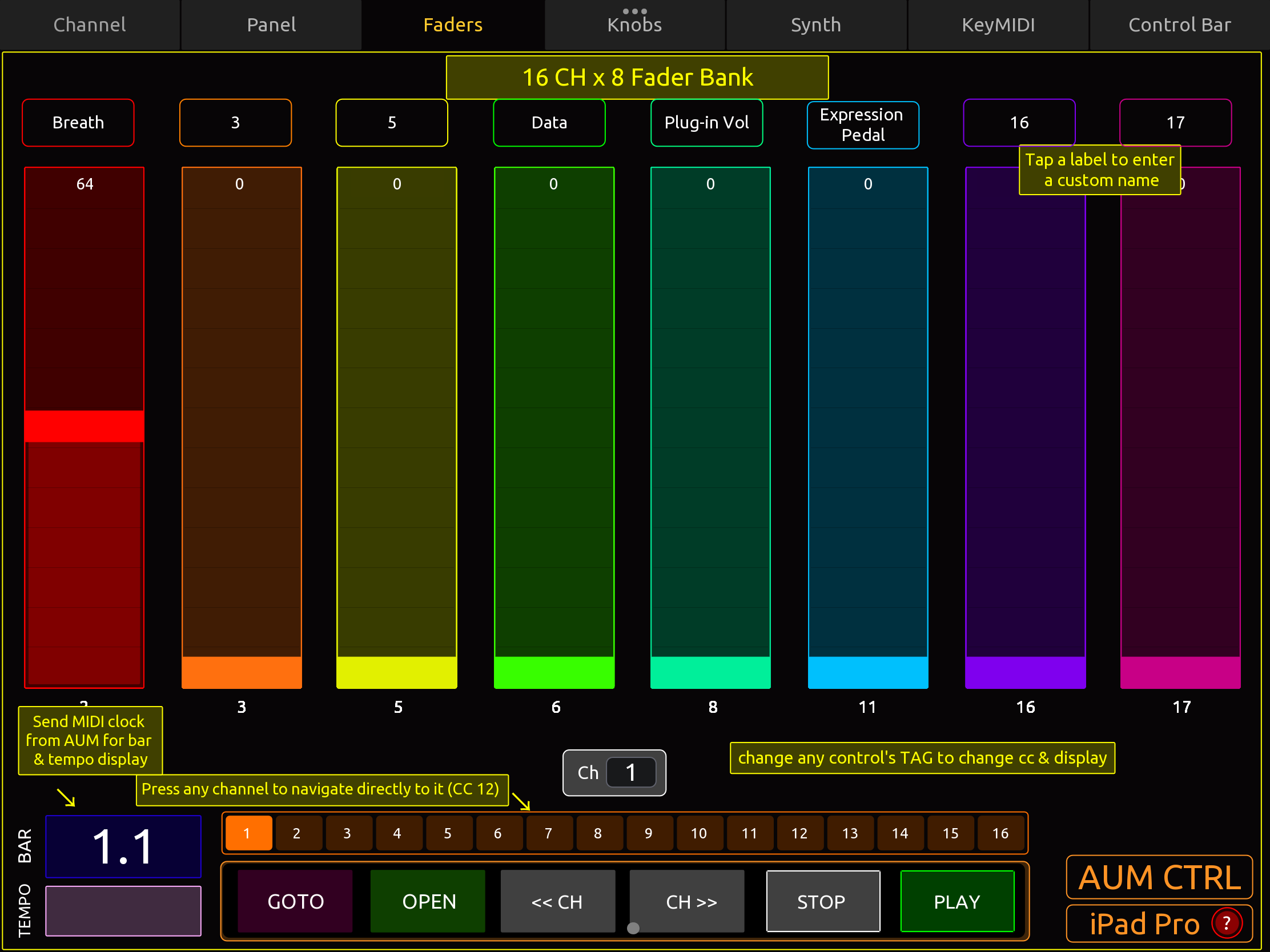The width and height of the screenshot is (1270, 952).
Task: Select channel 4 in the channel strip
Action: click(x=399, y=833)
